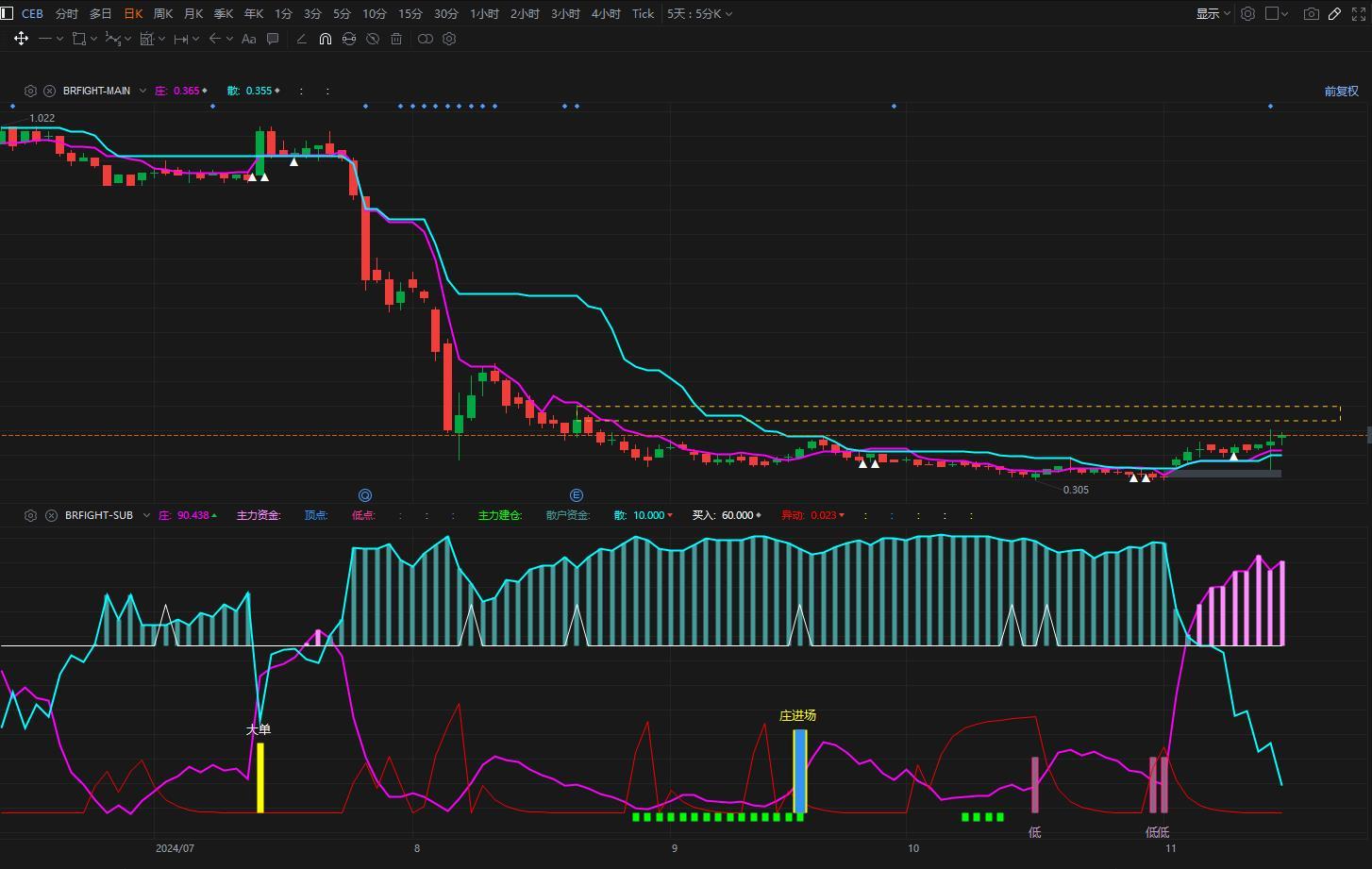Select the crosshair move cursor tool
The height and width of the screenshot is (869, 1372).
pos(21,39)
